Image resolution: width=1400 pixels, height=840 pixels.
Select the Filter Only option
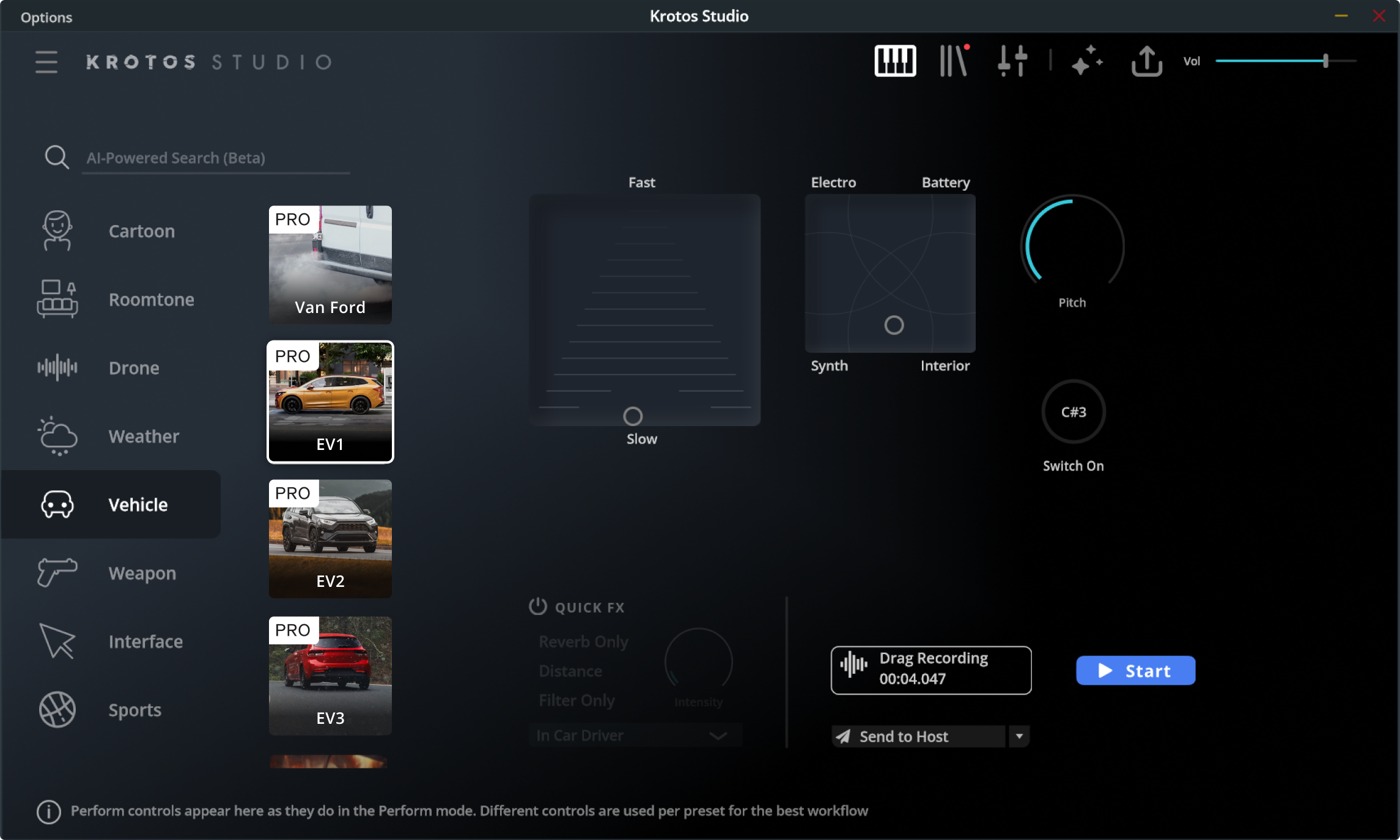pyautogui.click(x=577, y=701)
